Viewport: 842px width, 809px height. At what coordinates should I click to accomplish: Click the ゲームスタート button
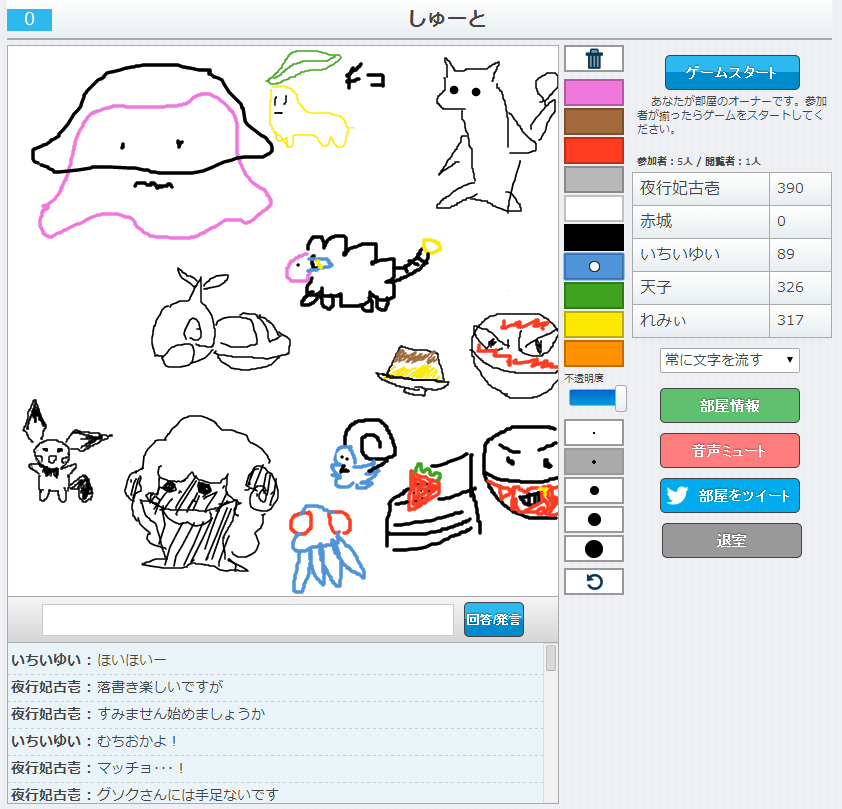pyautogui.click(x=732, y=72)
